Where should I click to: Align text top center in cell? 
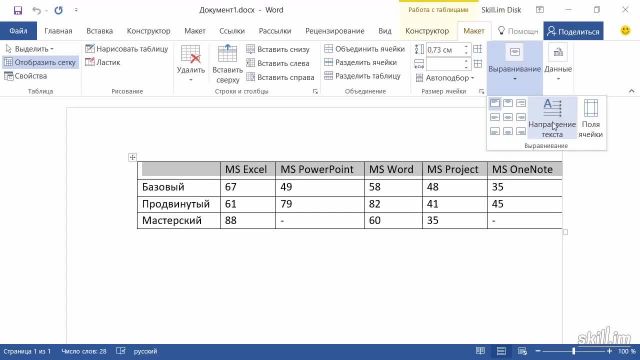[508, 104]
